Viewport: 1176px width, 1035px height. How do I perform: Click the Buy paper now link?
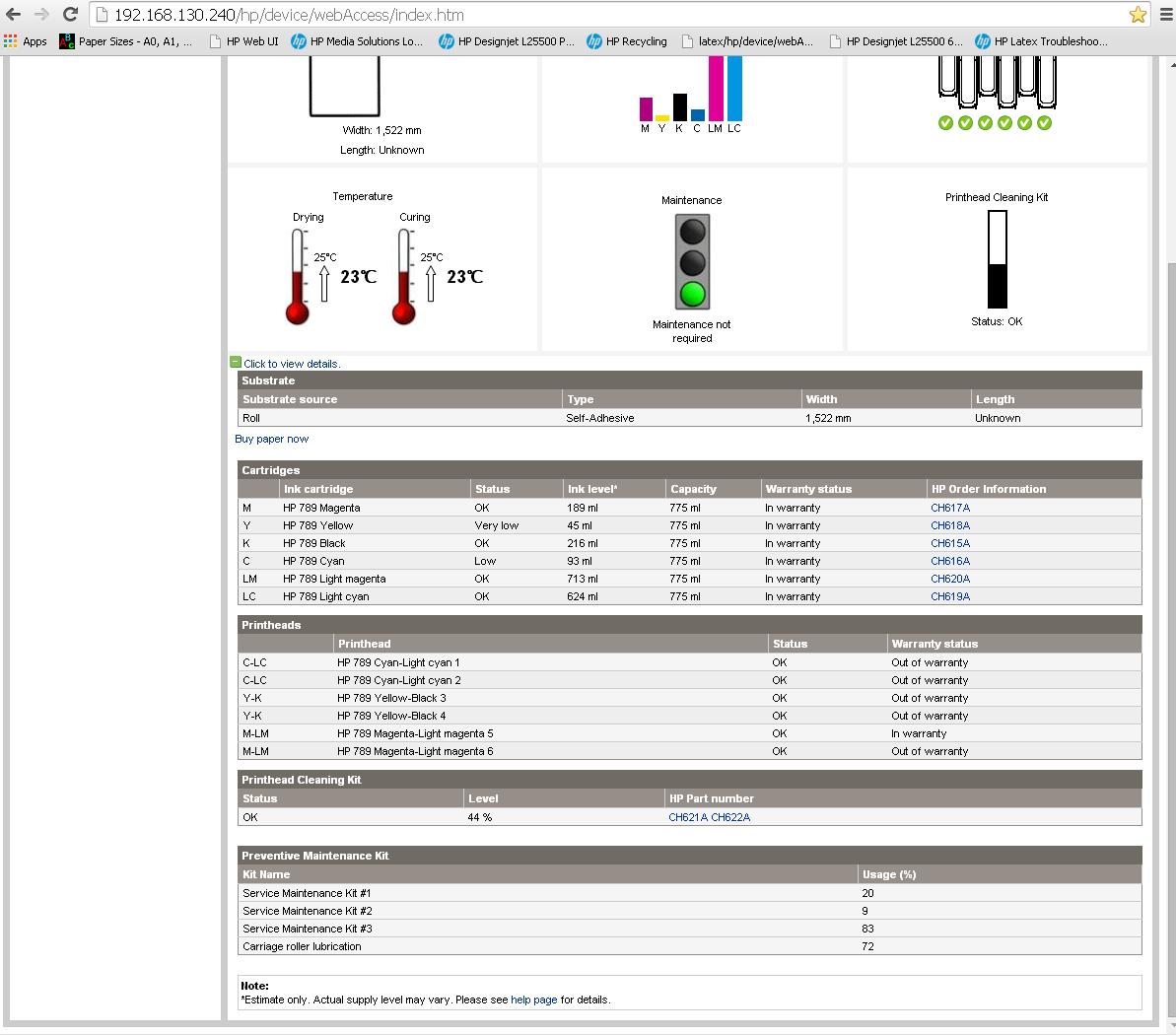271,439
